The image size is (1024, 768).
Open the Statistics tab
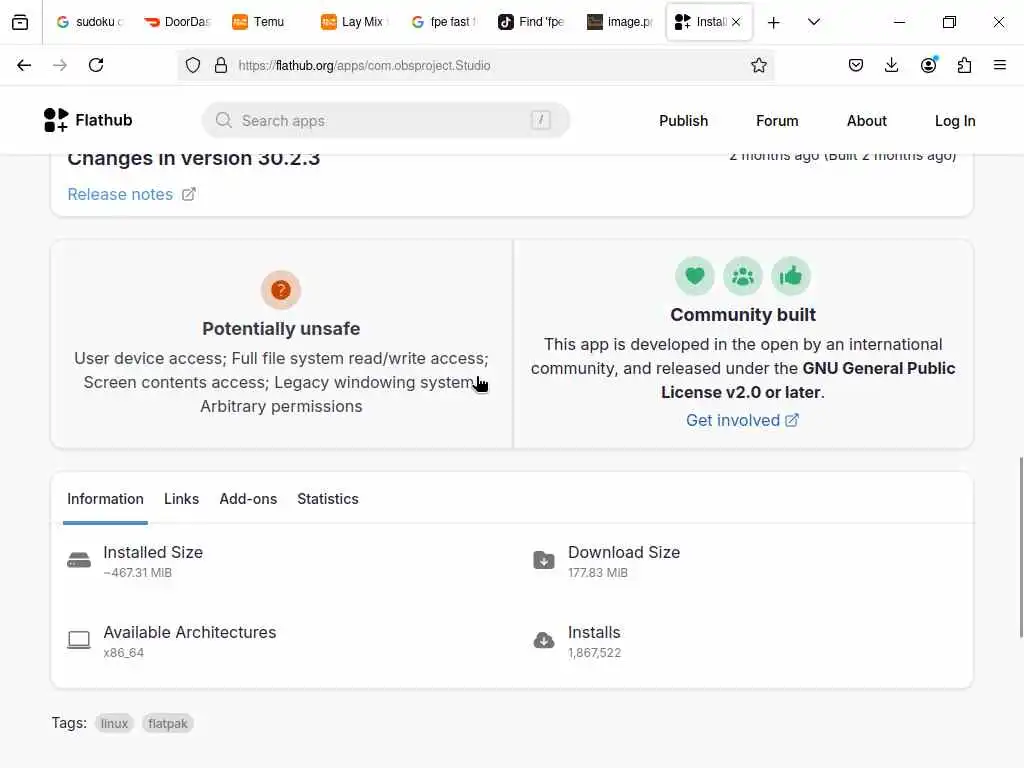pyautogui.click(x=328, y=499)
